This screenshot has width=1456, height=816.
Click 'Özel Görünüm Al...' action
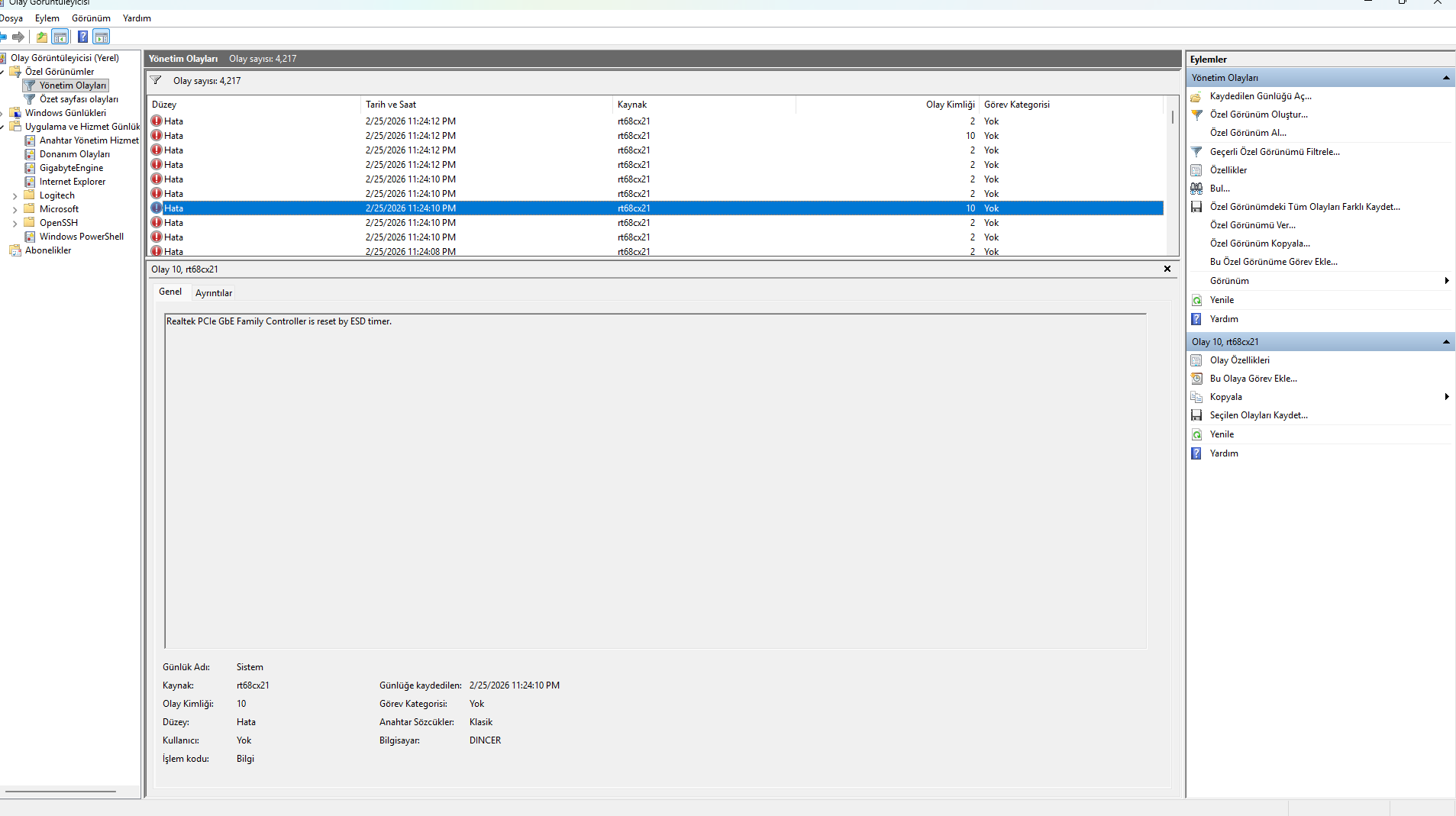point(1248,133)
